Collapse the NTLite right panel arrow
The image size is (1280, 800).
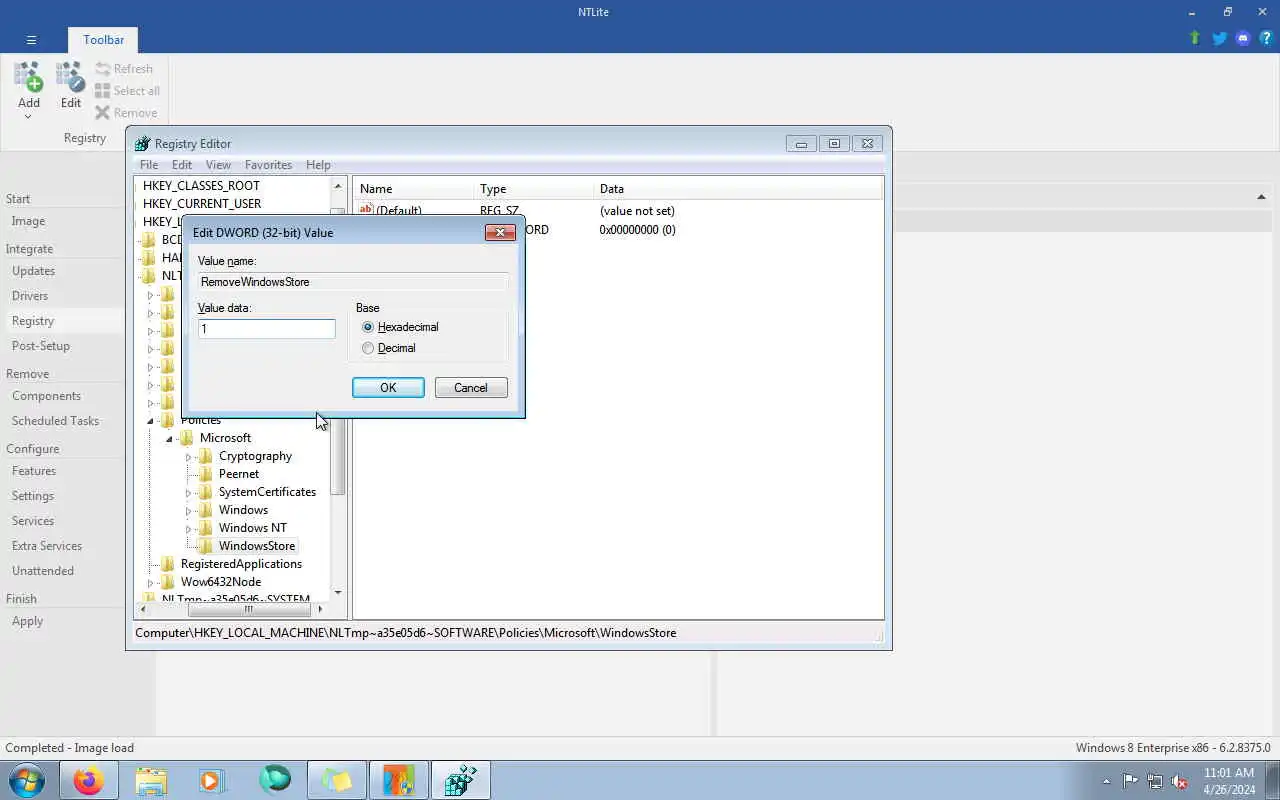[x=1261, y=197]
